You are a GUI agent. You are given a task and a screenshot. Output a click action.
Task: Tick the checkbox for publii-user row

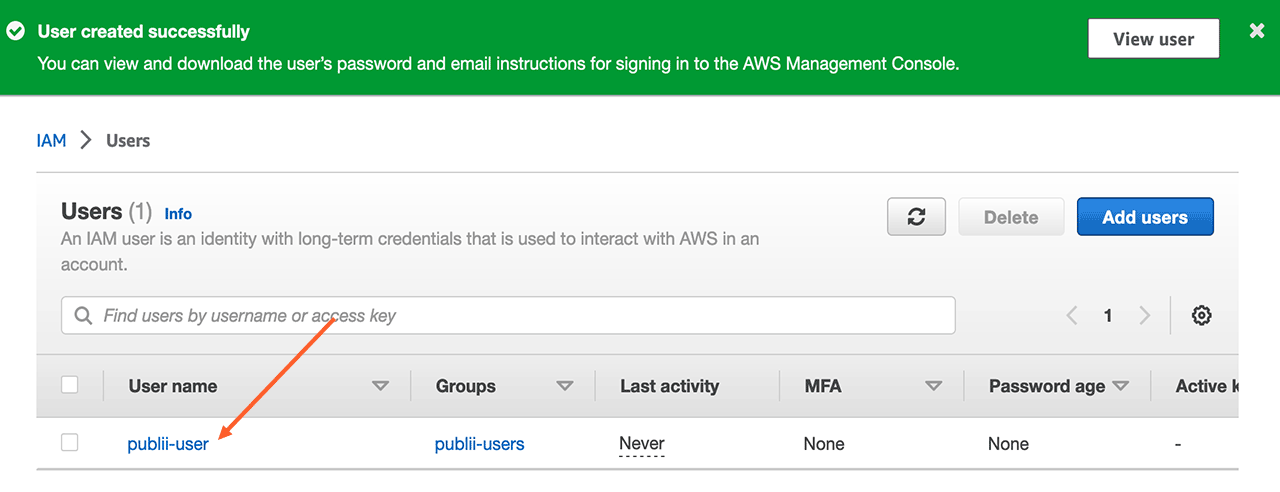point(70,443)
